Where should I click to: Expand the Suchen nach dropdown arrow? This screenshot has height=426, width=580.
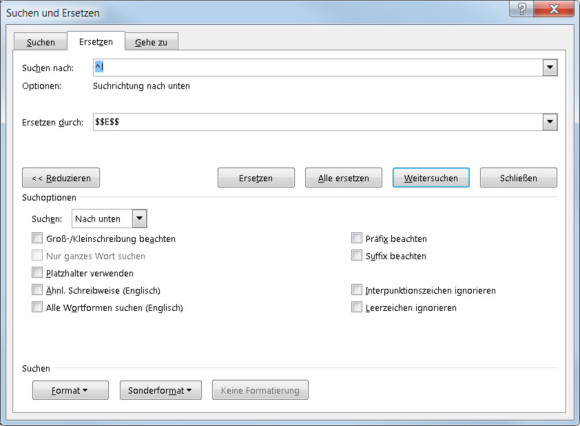(550, 67)
